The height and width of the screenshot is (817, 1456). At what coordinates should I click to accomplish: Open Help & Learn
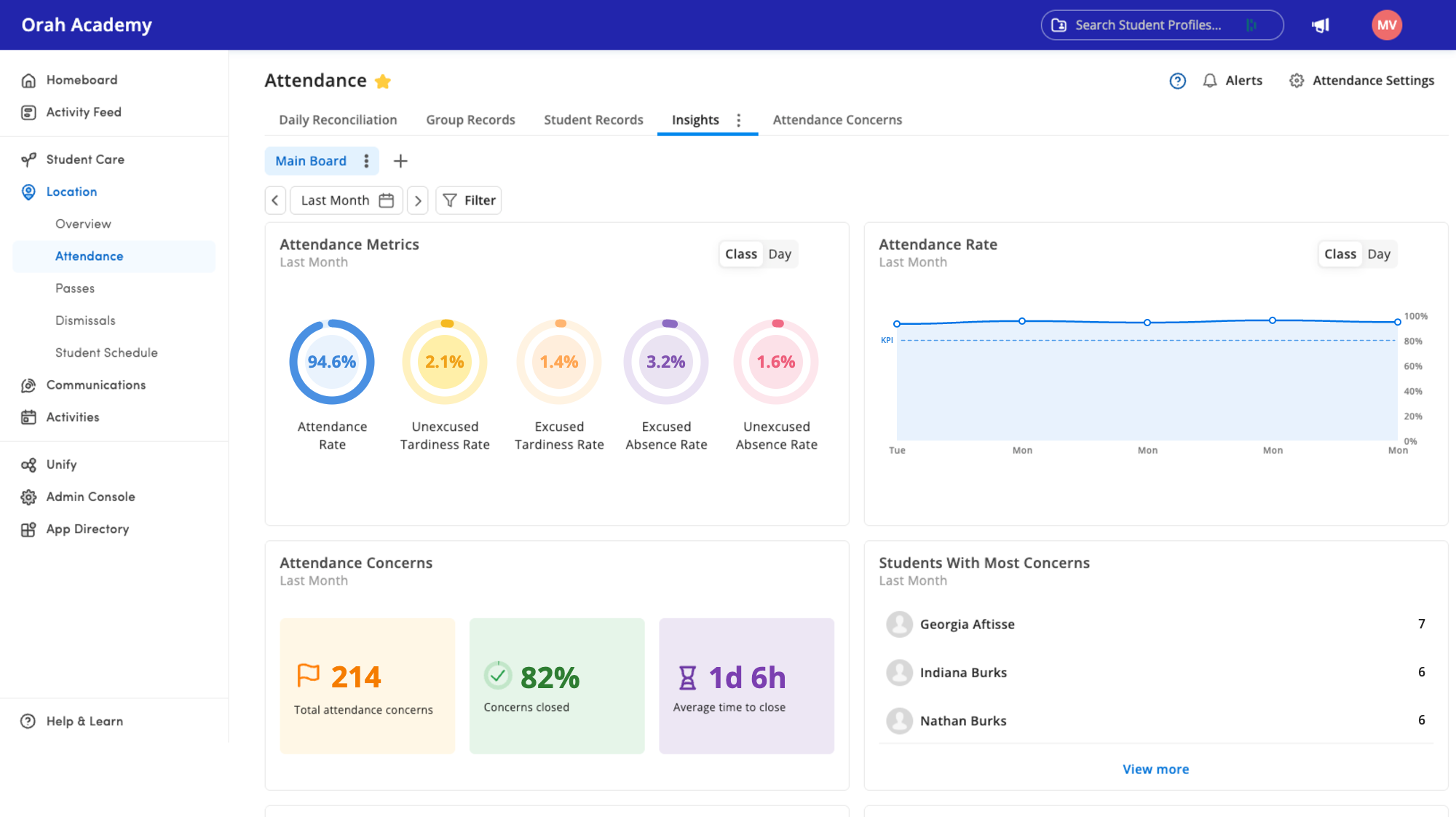[84, 722]
